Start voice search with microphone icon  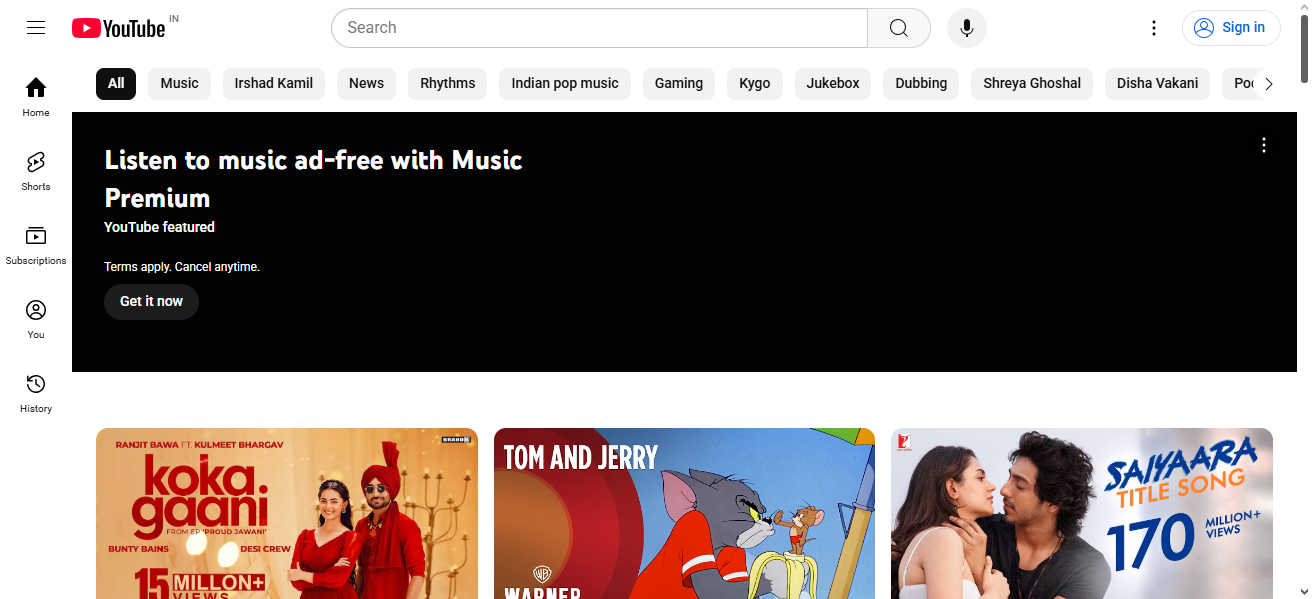click(x=967, y=28)
